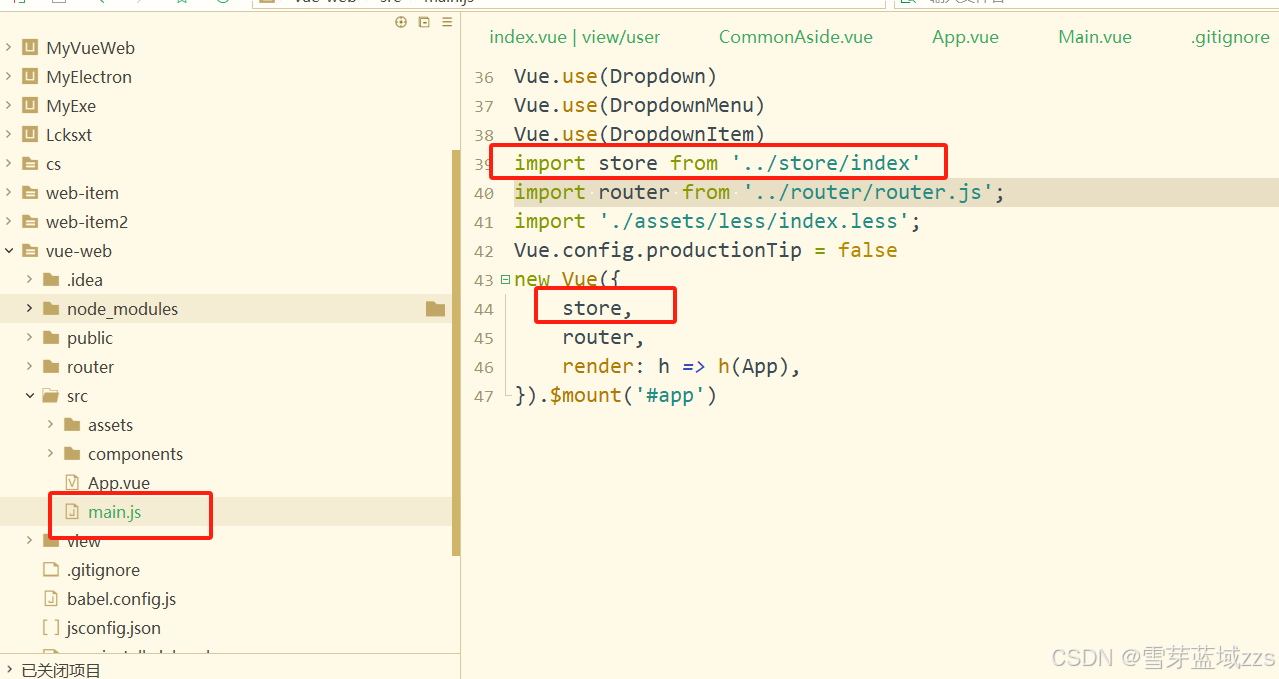The image size is (1279, 679).
Task: Click the open src folder icon
Action: coord(51,396)
